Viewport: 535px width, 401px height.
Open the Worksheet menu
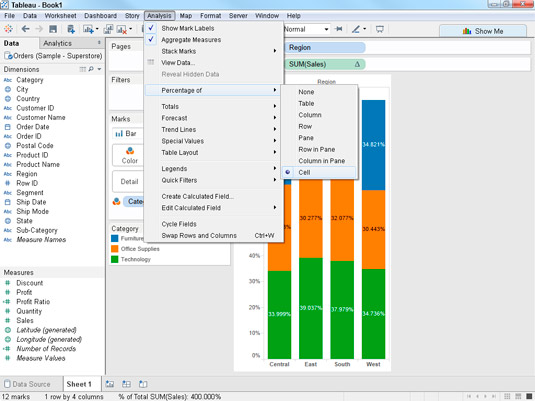(60, 16)
